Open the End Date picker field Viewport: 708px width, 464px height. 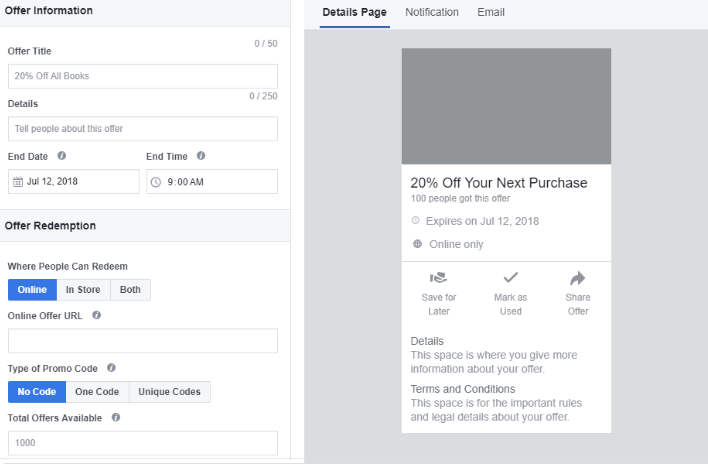[x=74, y=181]
